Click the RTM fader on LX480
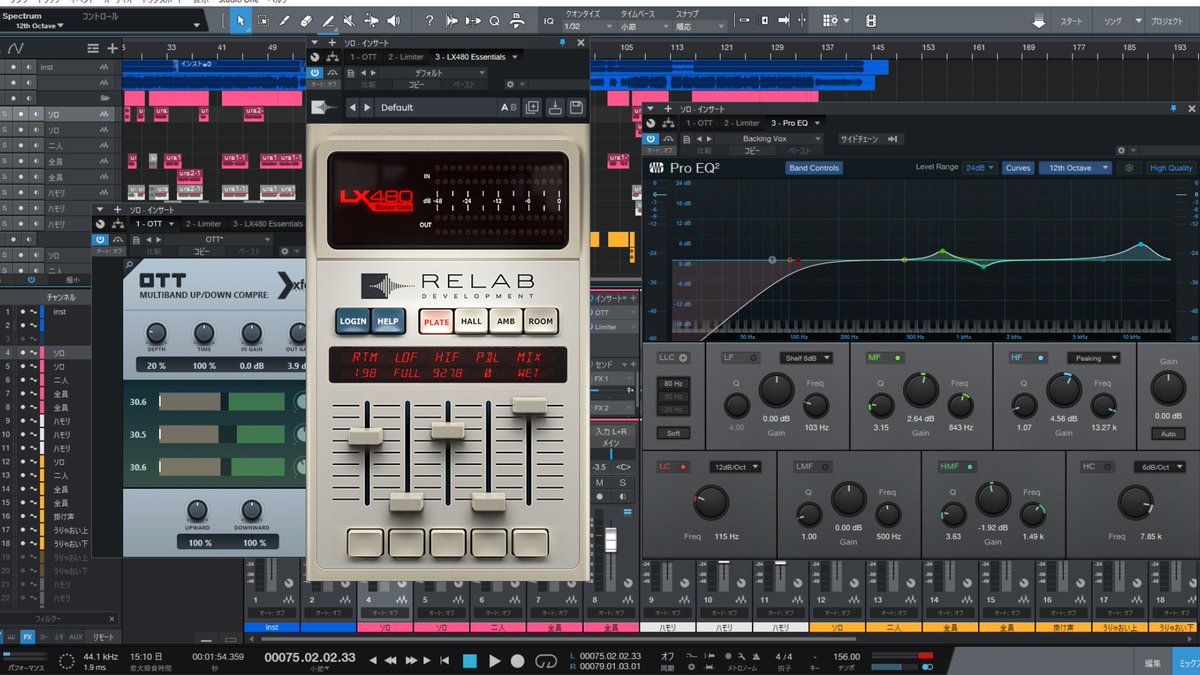Screen dimensions: 1200x675 (364, 436)
